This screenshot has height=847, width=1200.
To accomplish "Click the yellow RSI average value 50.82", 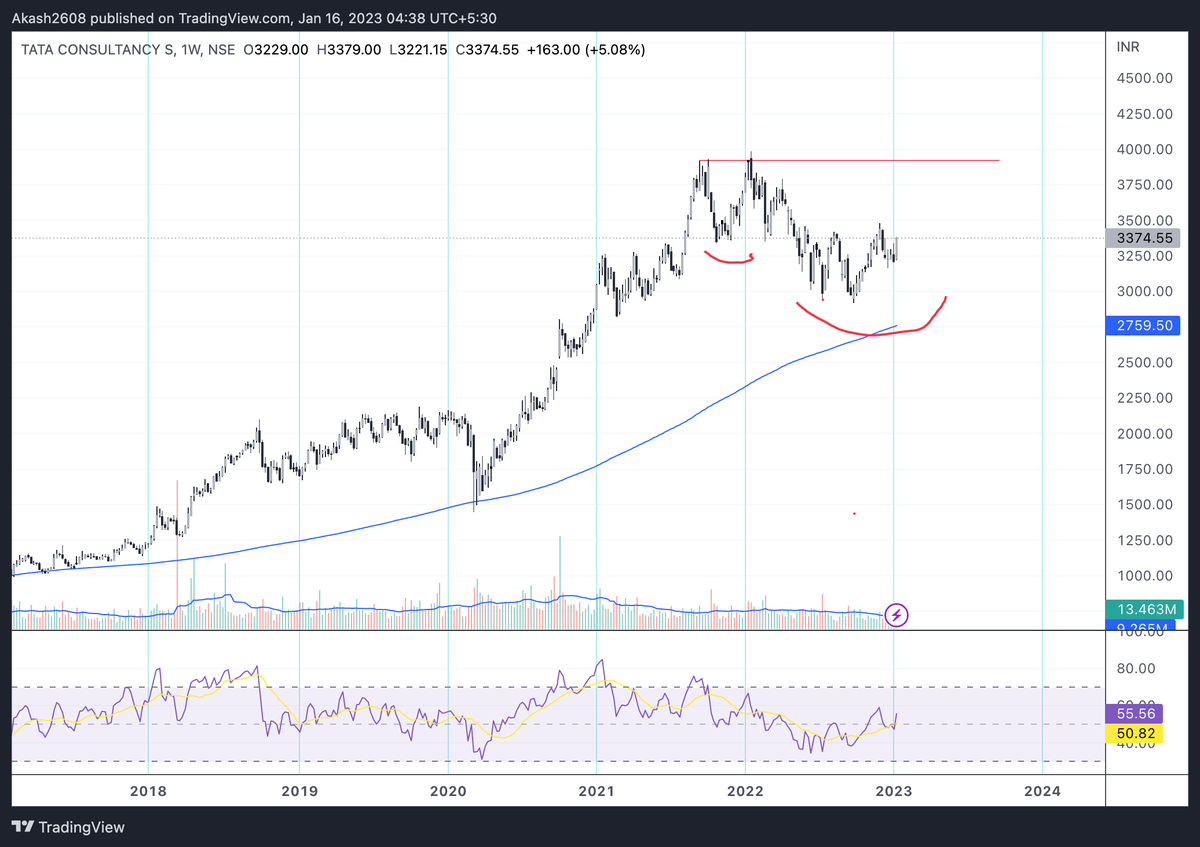I will (x=1135, y=733).
